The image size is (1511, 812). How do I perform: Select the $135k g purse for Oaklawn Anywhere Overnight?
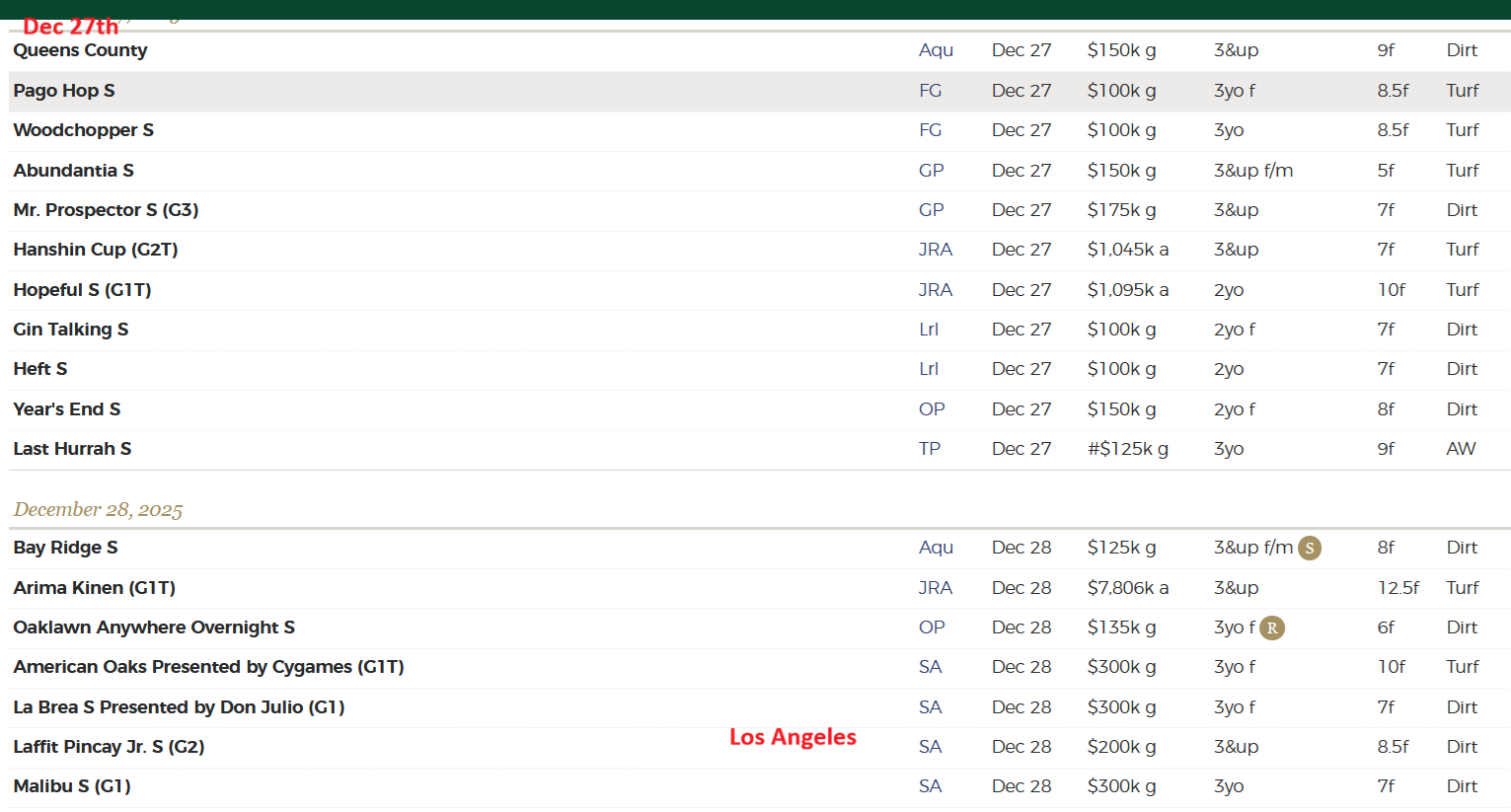pyautogui.click(x=1122, y=627)
